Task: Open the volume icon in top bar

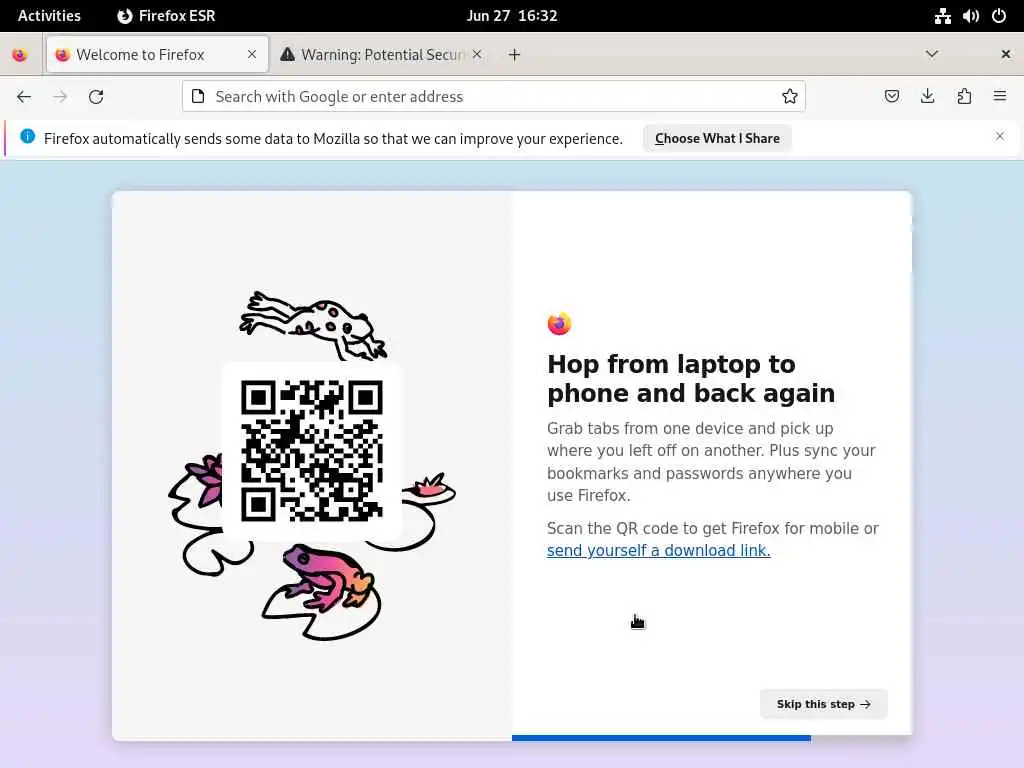Action: click(x=970, y=16)
